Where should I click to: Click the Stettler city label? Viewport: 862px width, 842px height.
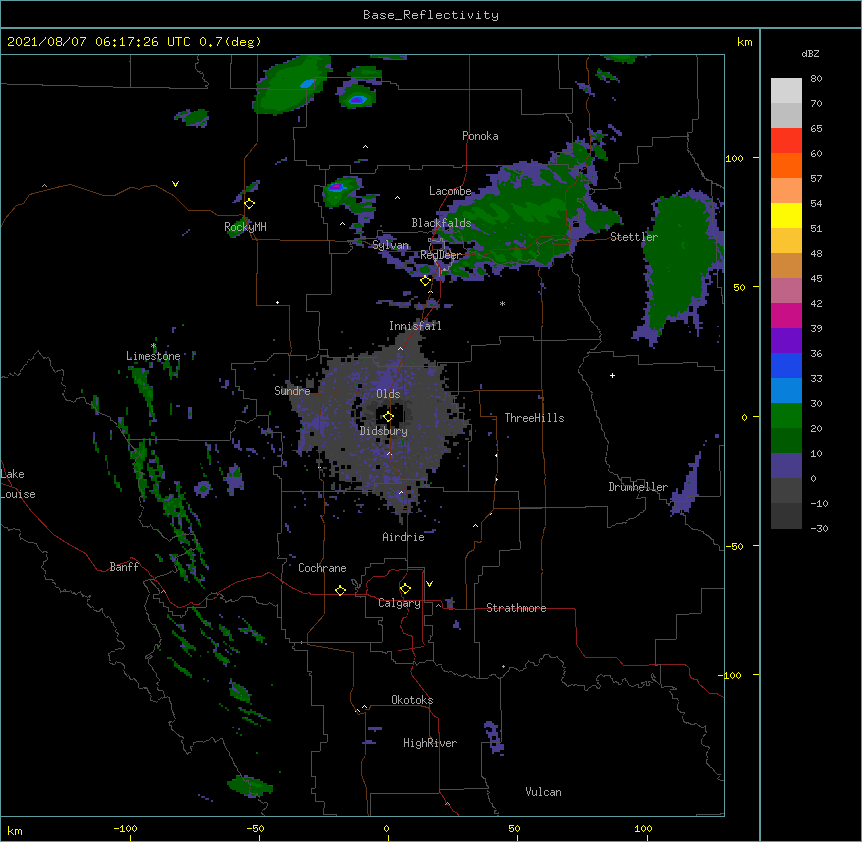coord(634,237)
